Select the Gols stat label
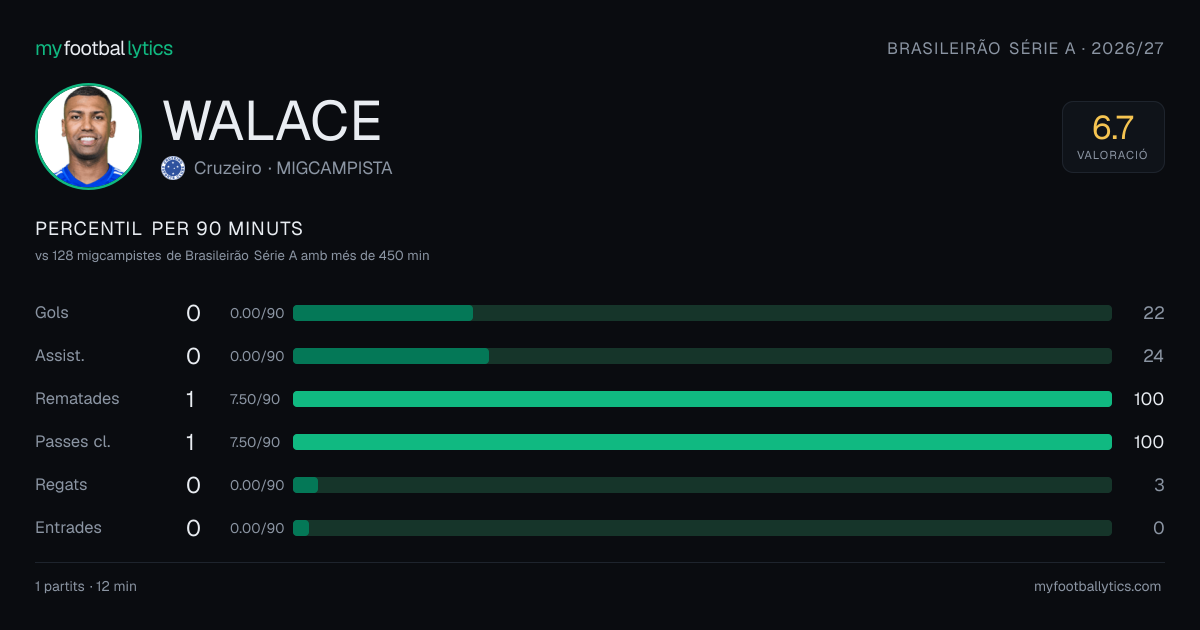This screenshot has height=630, width=1200. tap(52, 313)
